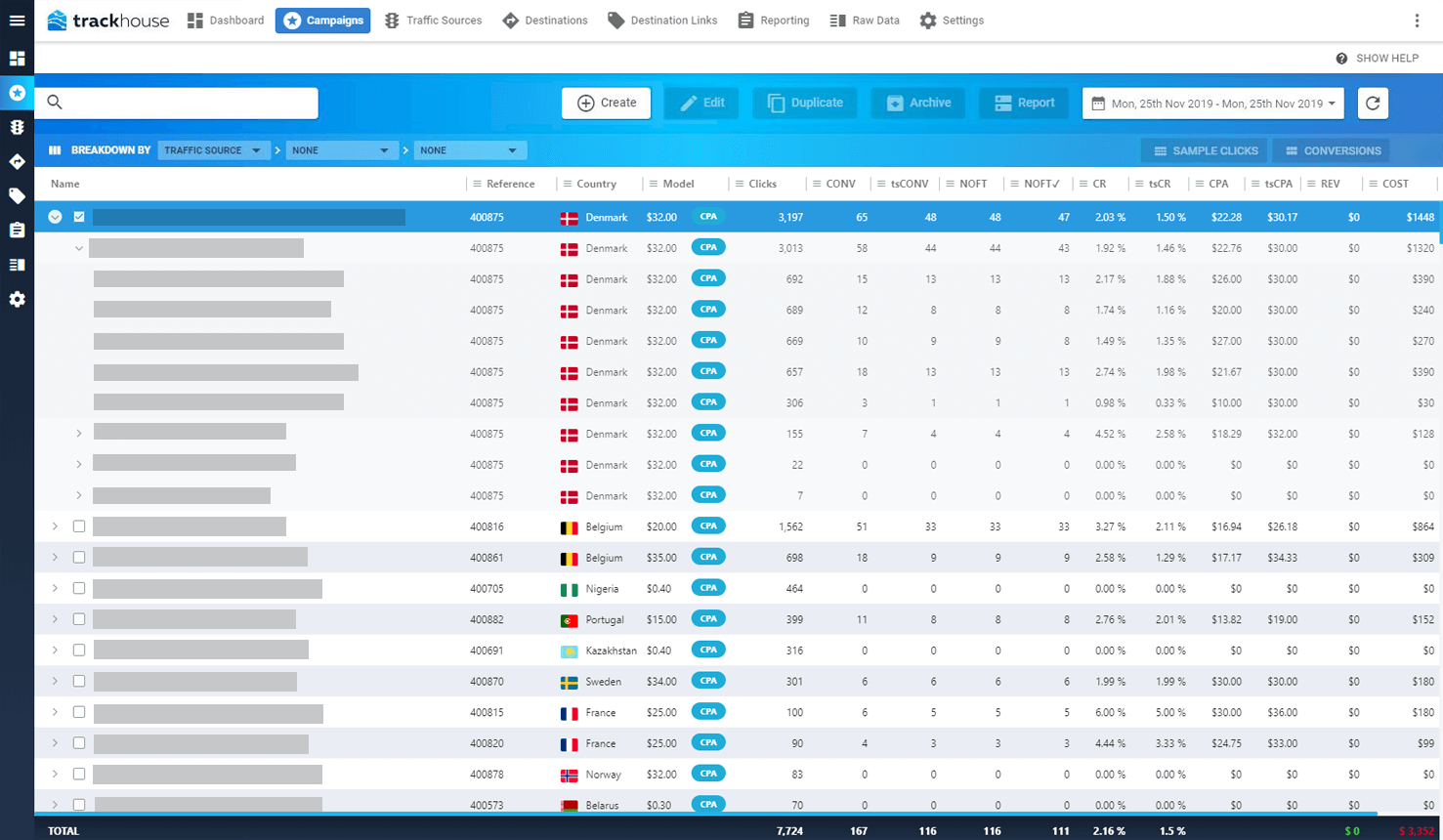Click the Create campaign button

[x=607, y=103]
